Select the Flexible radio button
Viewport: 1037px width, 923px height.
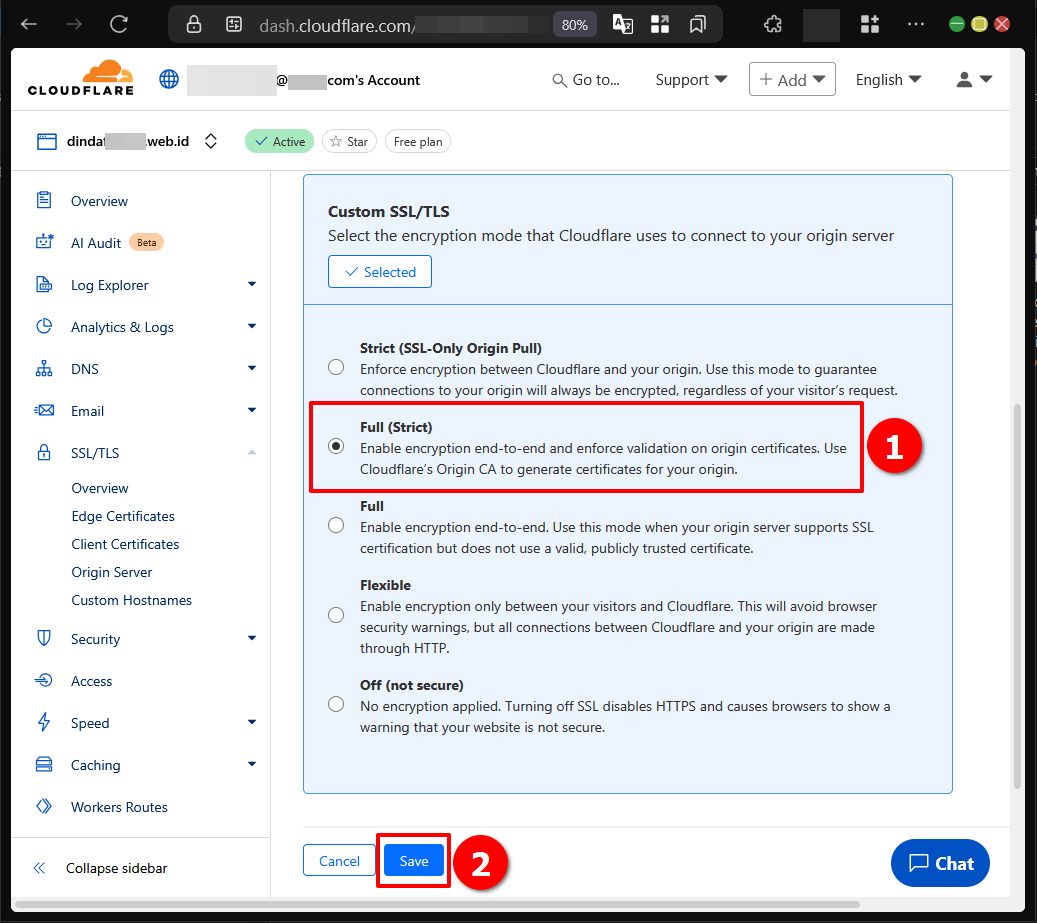(336, 615)
